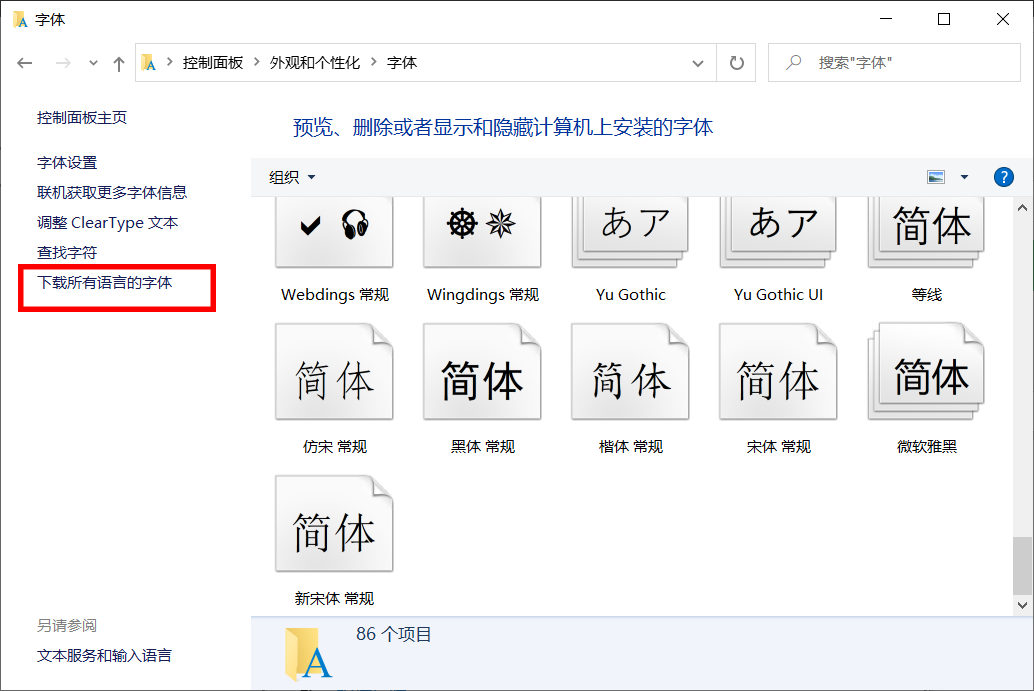Select the Yu Gothic UI font stack
Viewport: 1034px width, 691px height.
click(x=778, y=231)
